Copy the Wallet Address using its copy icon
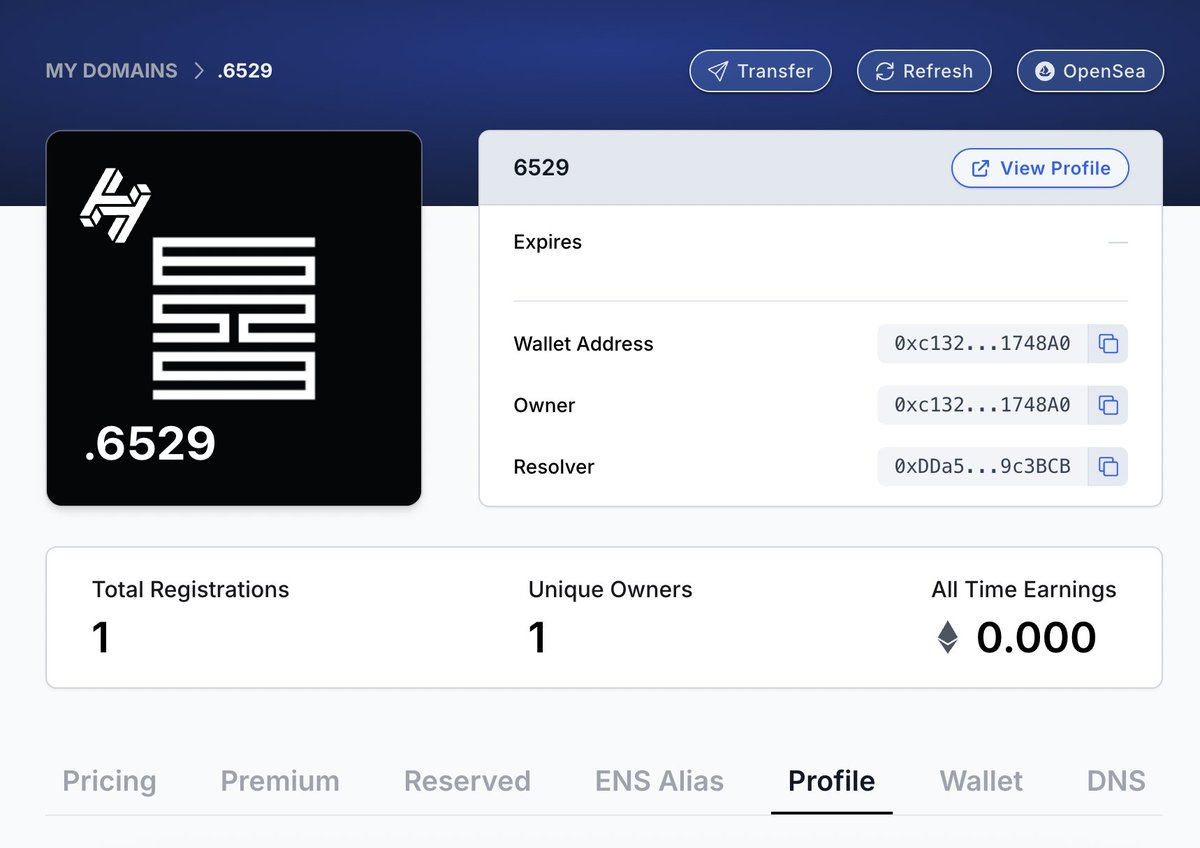Image resolution: width=1200 pixels, height=848 pixels. (x=1108, y=343)
